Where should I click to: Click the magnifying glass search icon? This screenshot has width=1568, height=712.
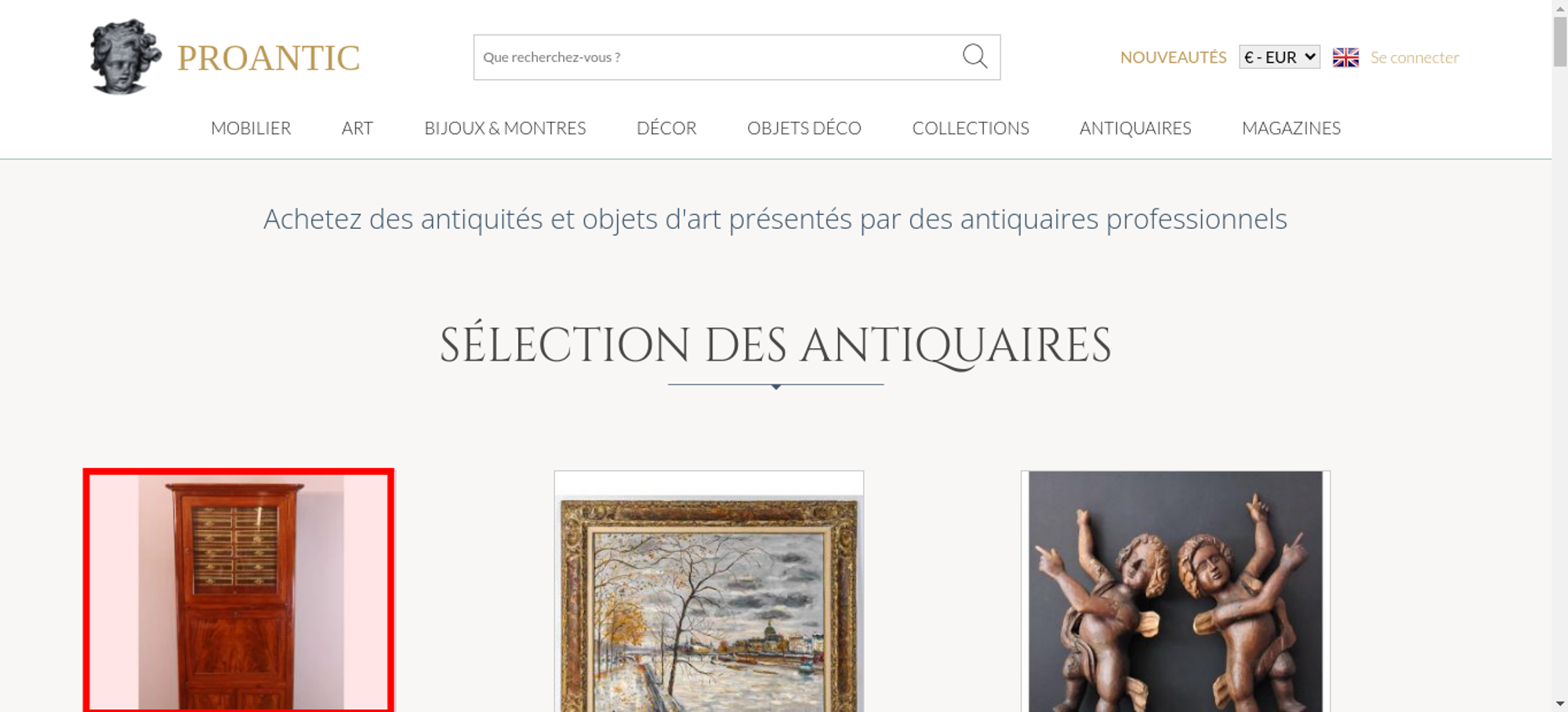point(975,56)
